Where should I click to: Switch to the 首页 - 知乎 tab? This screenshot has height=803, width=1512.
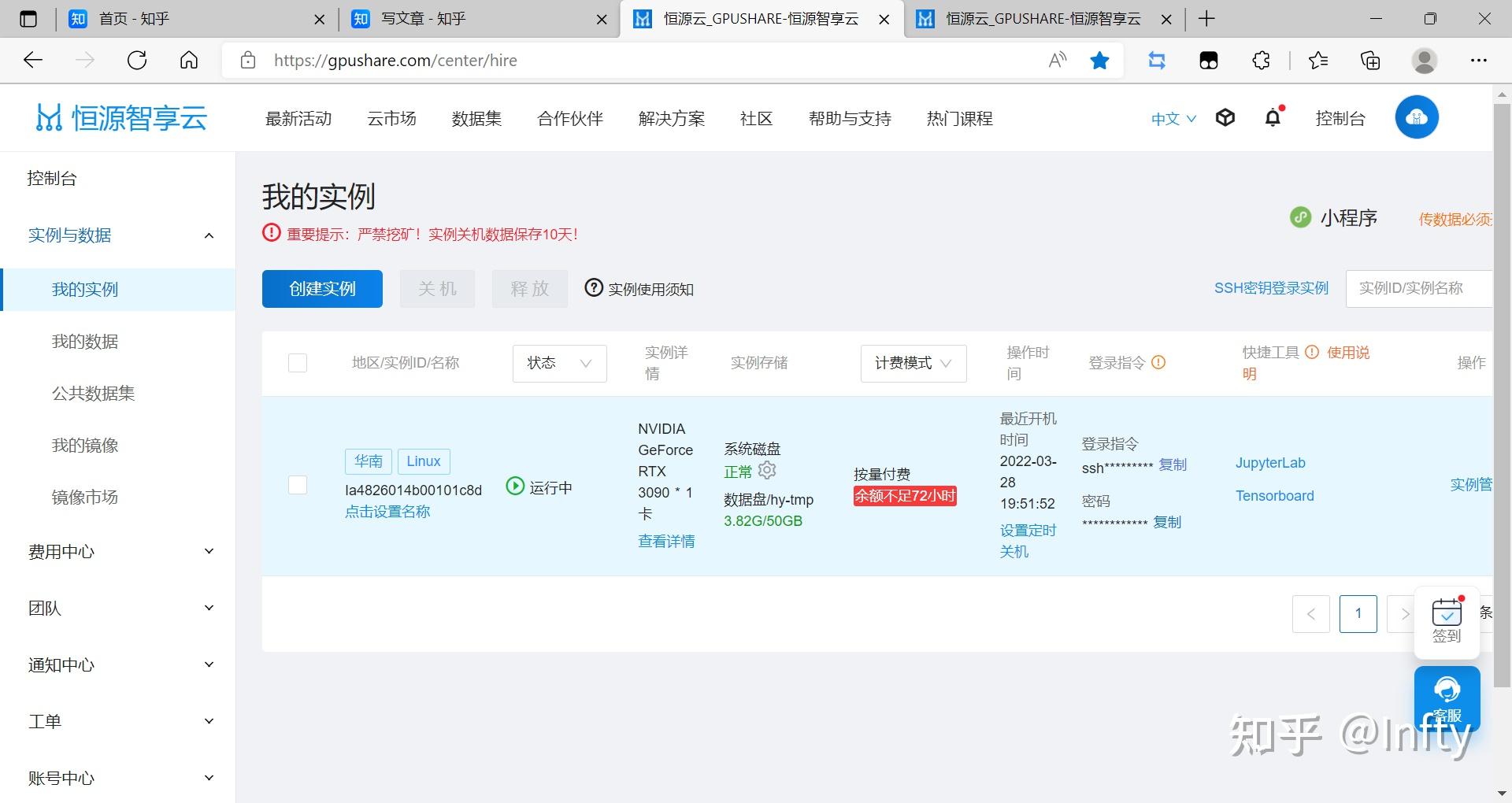coord(197,19)
